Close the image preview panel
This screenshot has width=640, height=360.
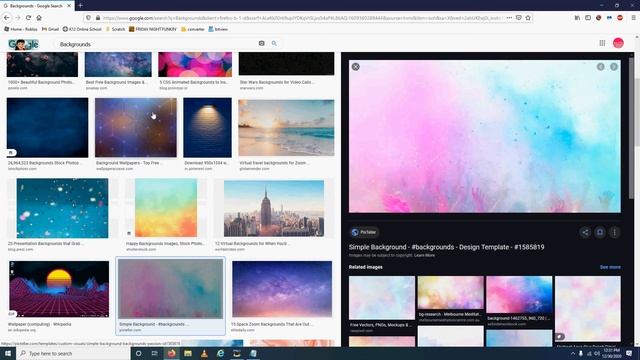click(x=356, y=67)
